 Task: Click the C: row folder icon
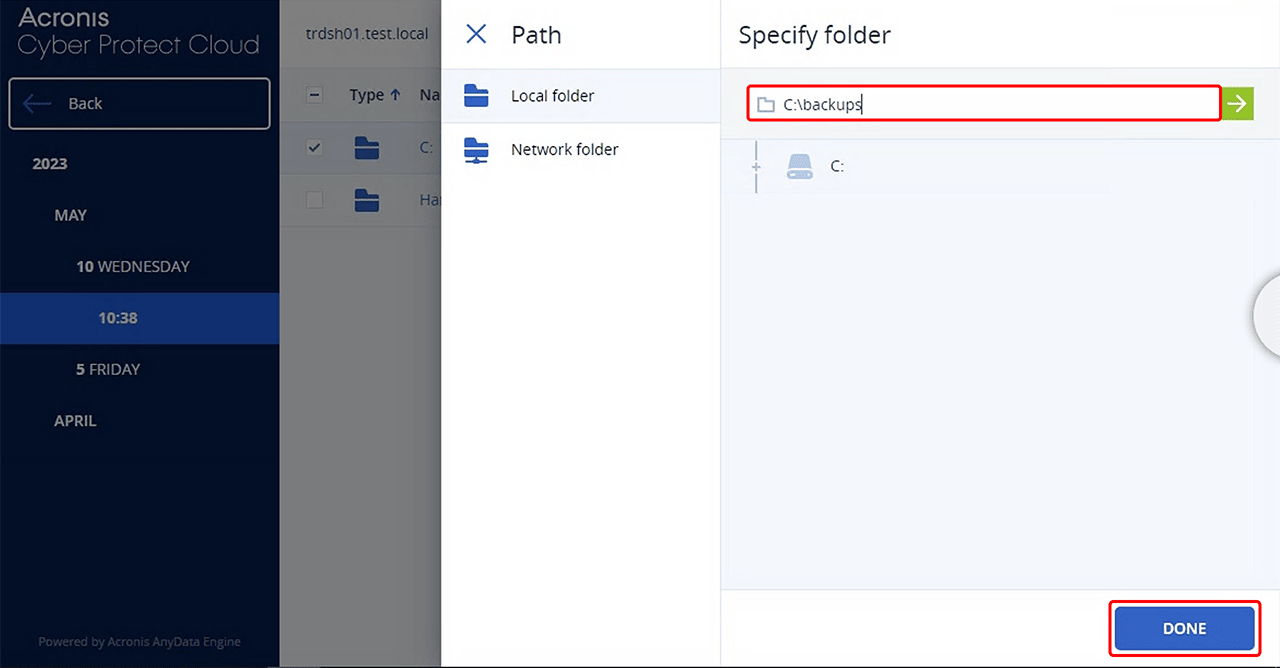point(367,148)
